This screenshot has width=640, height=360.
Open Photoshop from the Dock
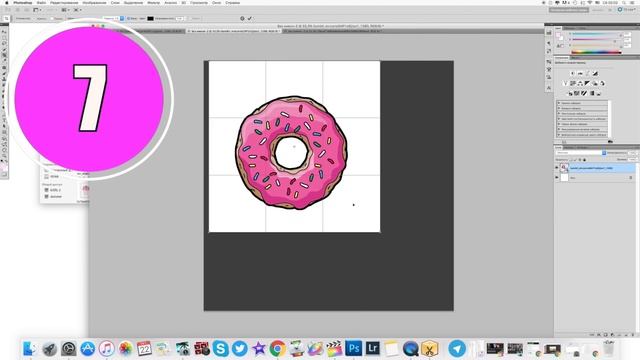(353, 349)
